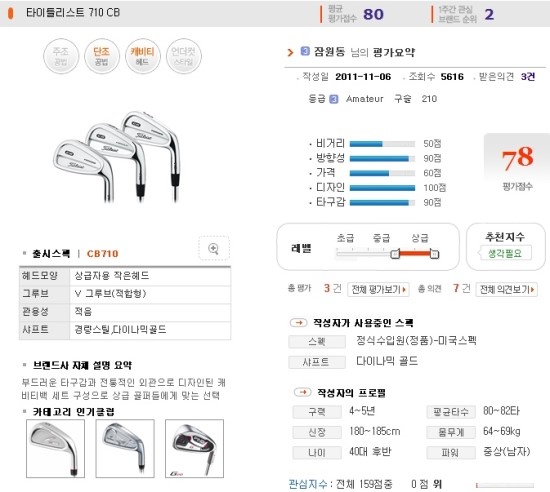550x492 pixels.
Task: Open the G20 iron thumbnail
Action: pos(194,448)
